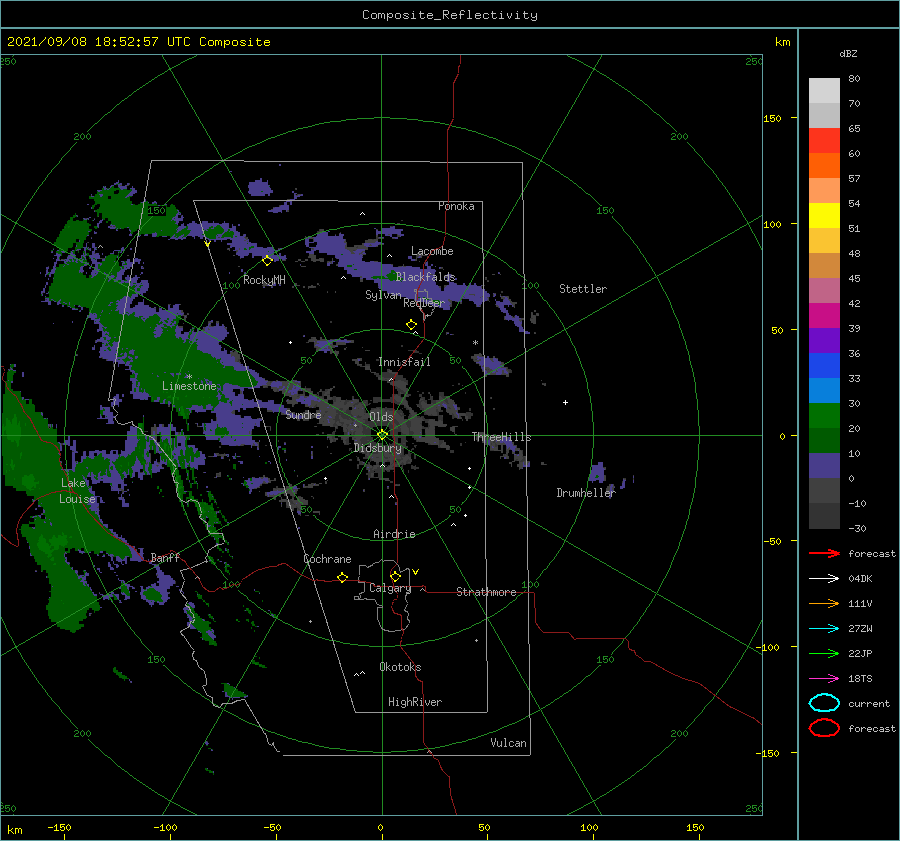Click the Strathmore label
Image resolution: width=900 pixels, height=841 pixels.
[x=486, y=592]
